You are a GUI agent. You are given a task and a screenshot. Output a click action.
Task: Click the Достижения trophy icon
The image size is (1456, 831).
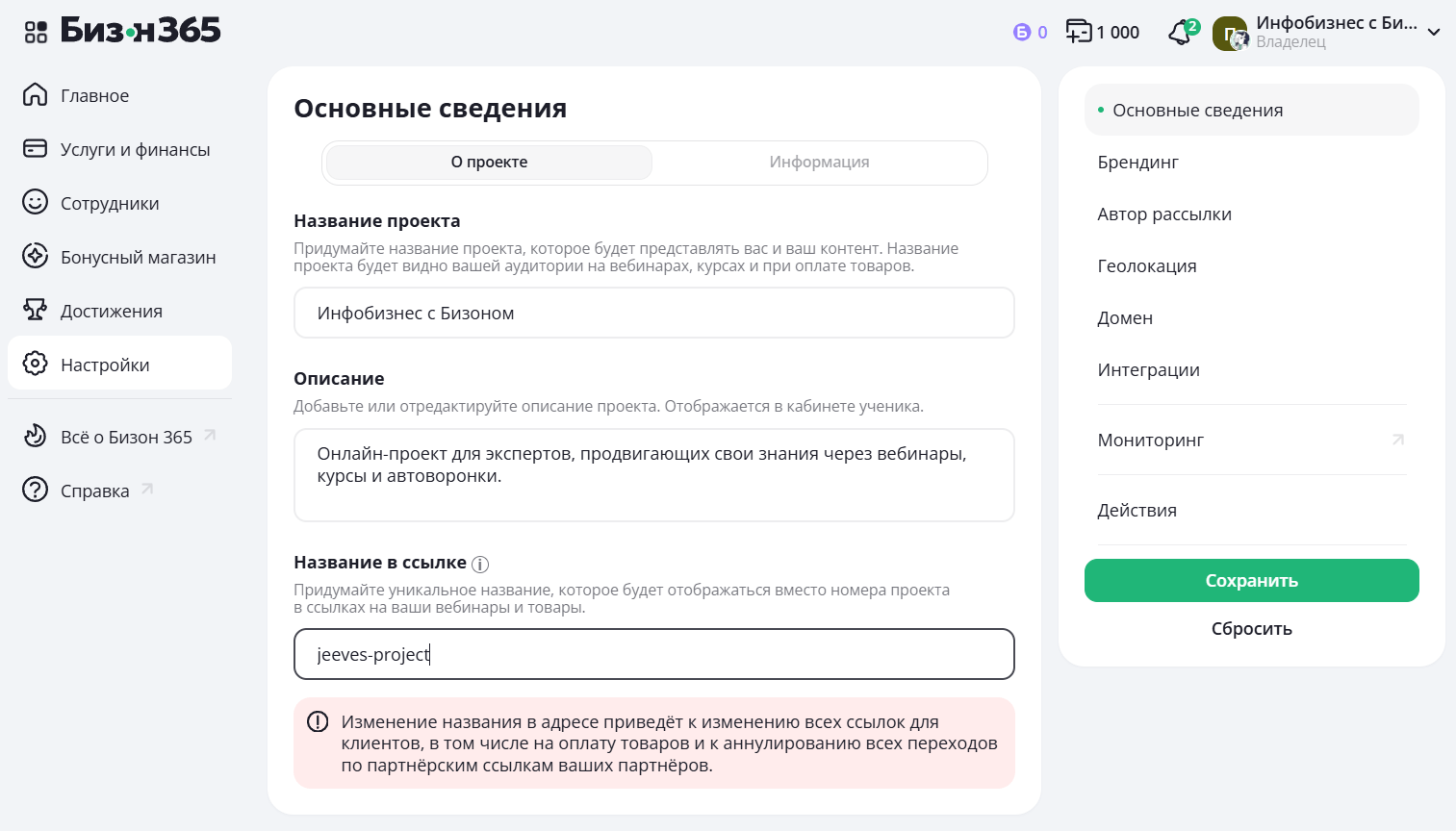36,310
